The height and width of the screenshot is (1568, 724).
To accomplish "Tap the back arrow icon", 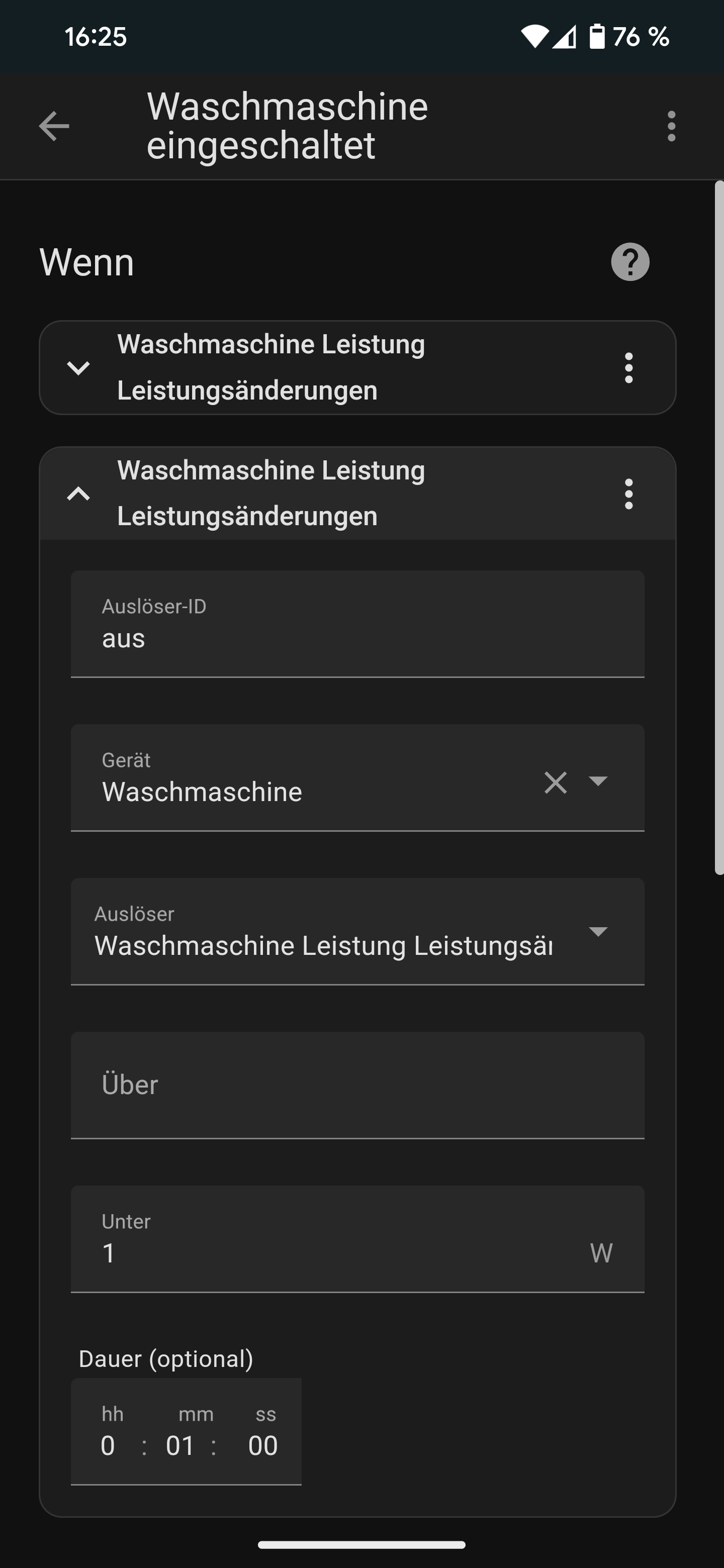I will [54, 126].
